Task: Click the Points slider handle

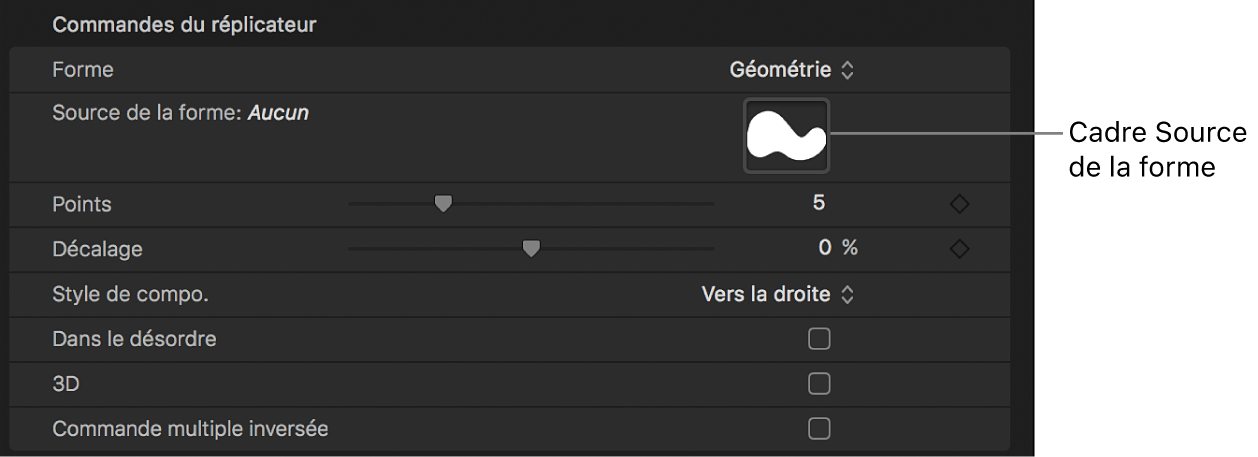Action: 443,204
